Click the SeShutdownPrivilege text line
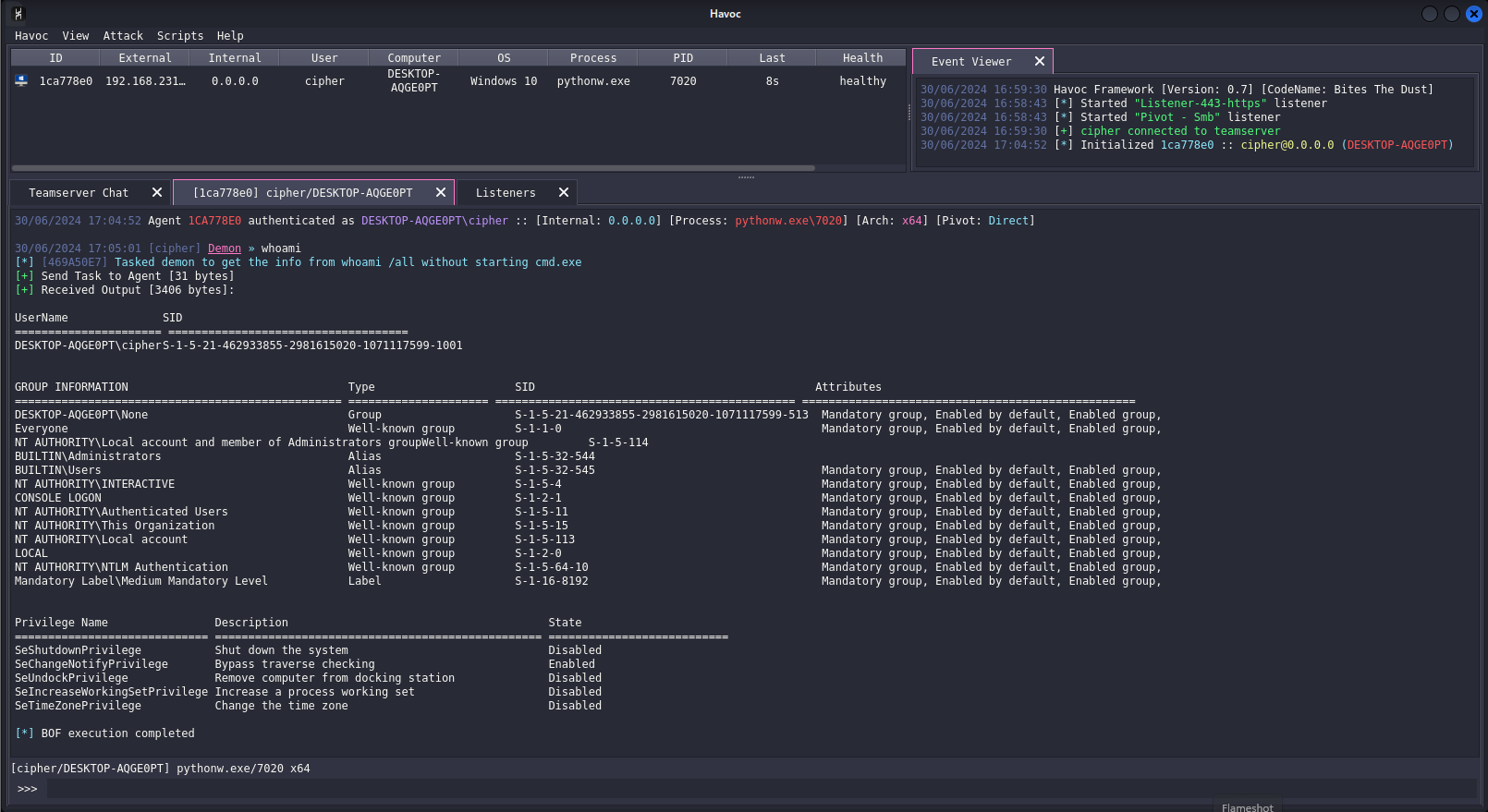This screenshot has height=812, width=1488. coord(308,650)
